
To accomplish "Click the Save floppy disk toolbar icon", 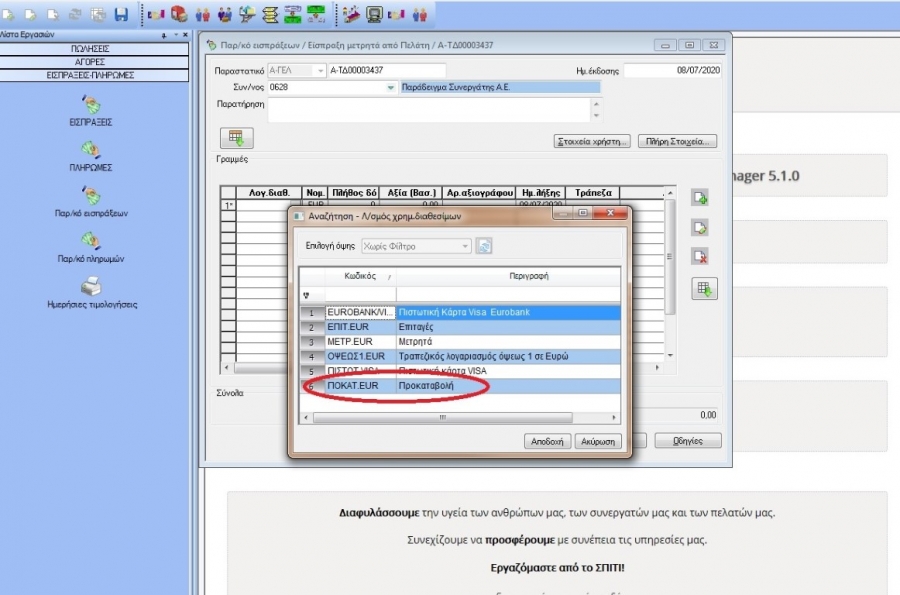I will (x=121, y=14).
